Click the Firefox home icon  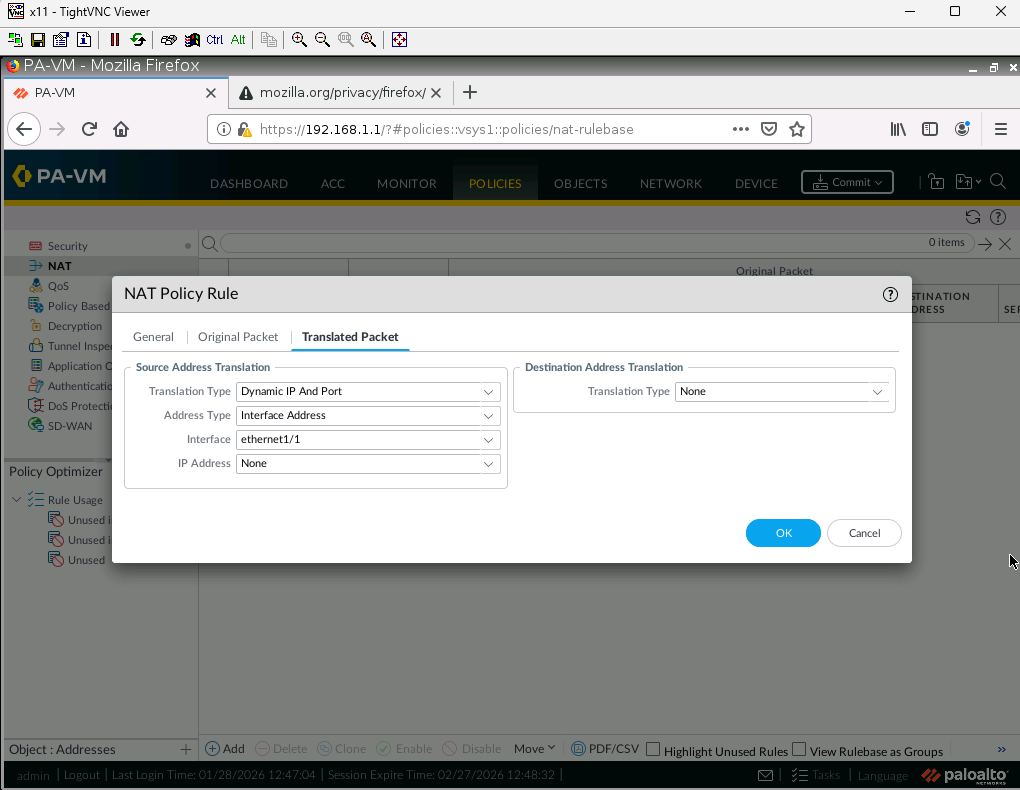coord(121,129)
